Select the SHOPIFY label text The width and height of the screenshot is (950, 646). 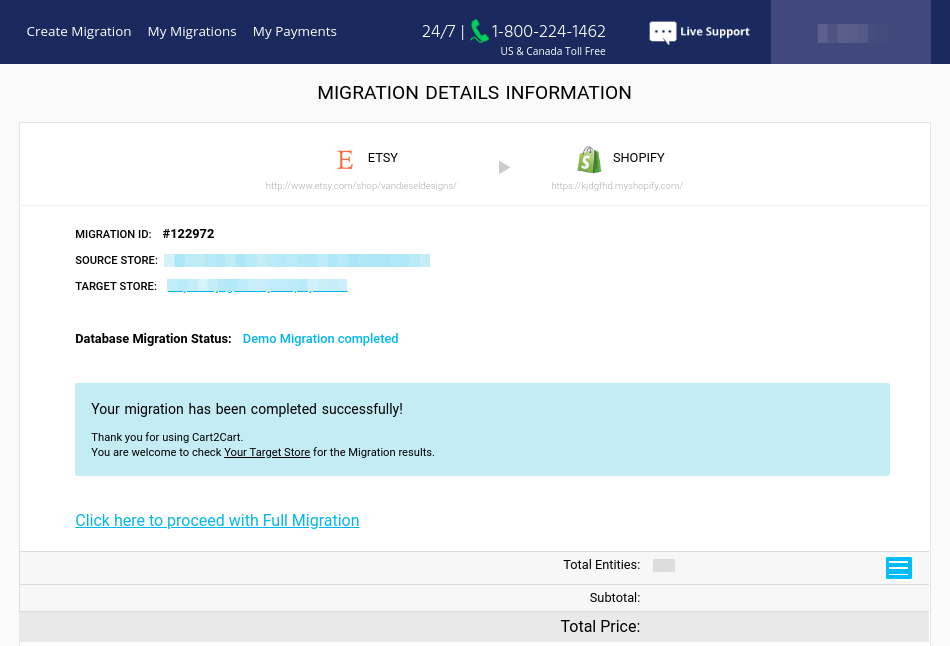tap(639, 158)
